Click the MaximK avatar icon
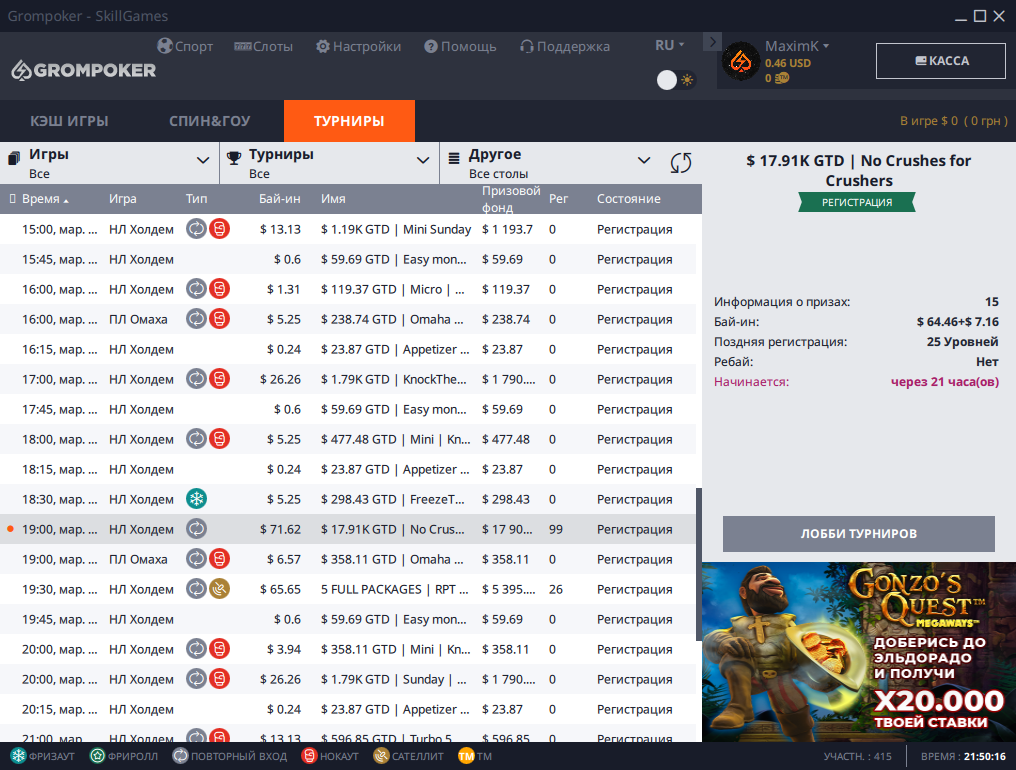The width and height of the screenshot is (1016, 770). coord(741,62)
